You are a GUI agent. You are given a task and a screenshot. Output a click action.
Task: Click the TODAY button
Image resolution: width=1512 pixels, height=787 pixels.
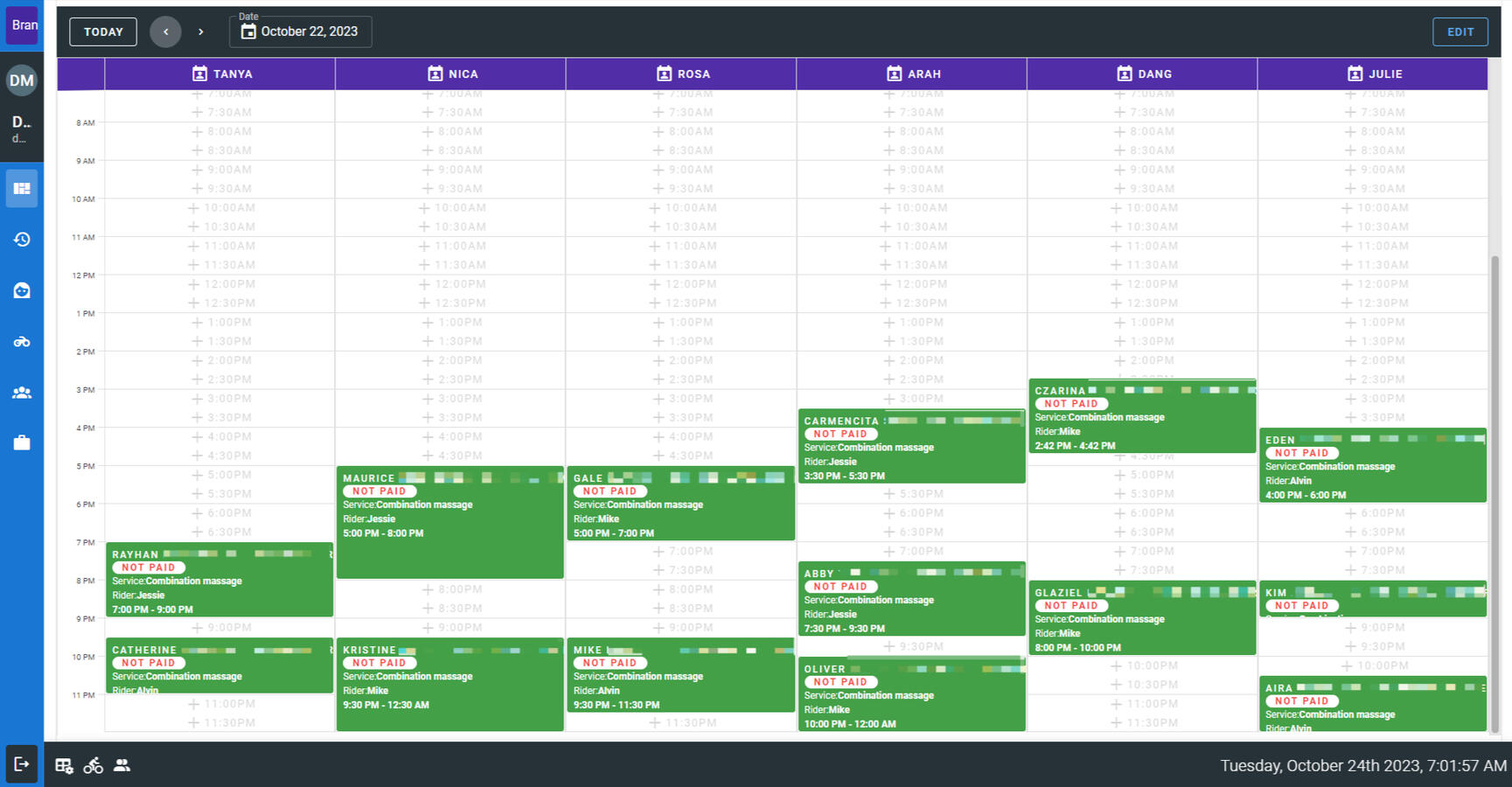coord(103,31)
